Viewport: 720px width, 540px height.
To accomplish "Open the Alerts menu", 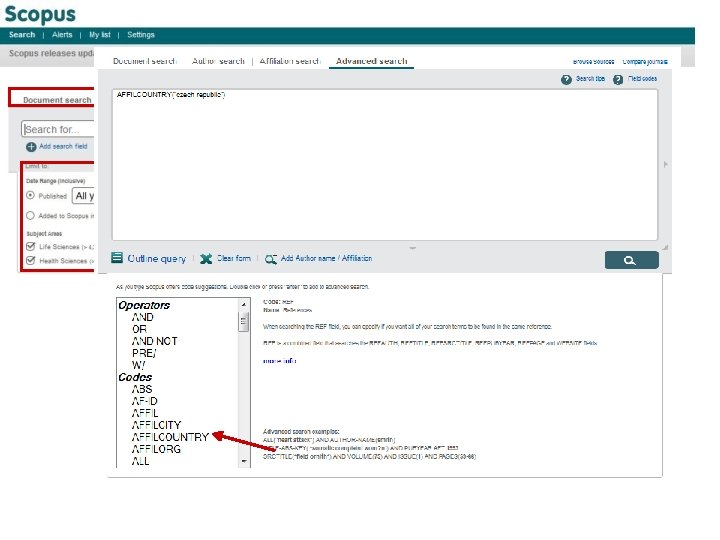I will [62, 35].
